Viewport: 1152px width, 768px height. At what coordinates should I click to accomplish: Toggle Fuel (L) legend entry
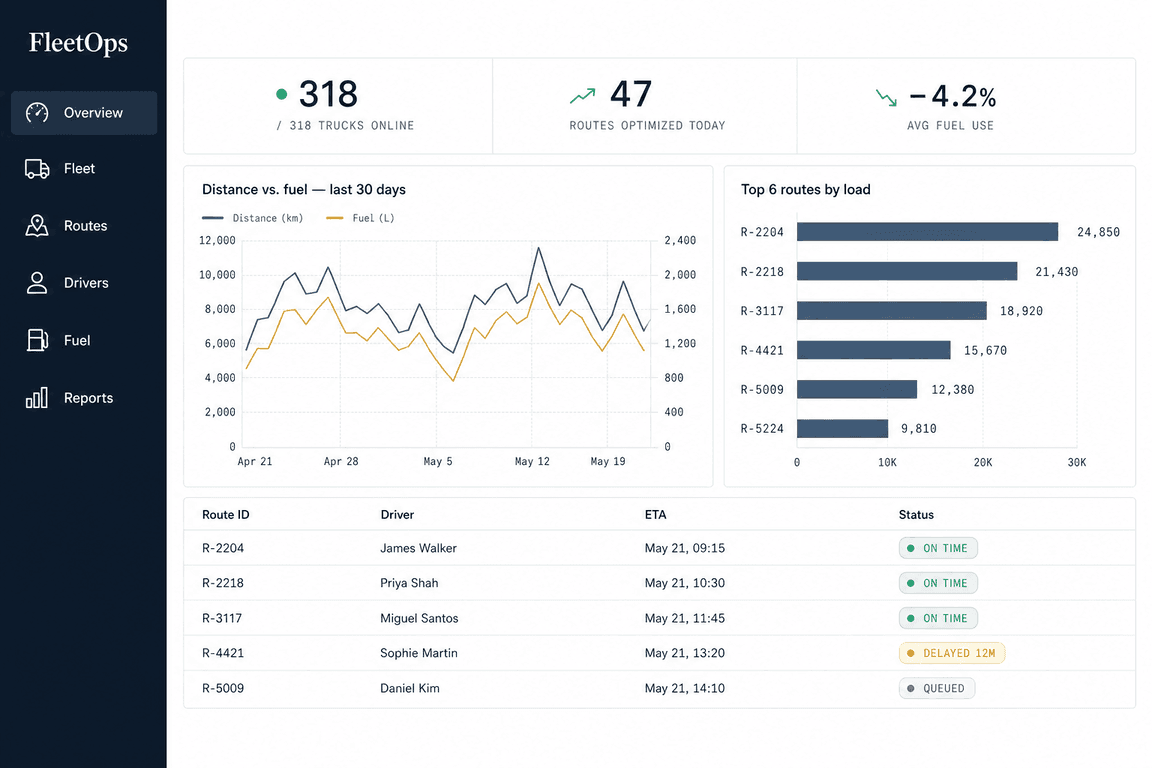pos(360,218)
